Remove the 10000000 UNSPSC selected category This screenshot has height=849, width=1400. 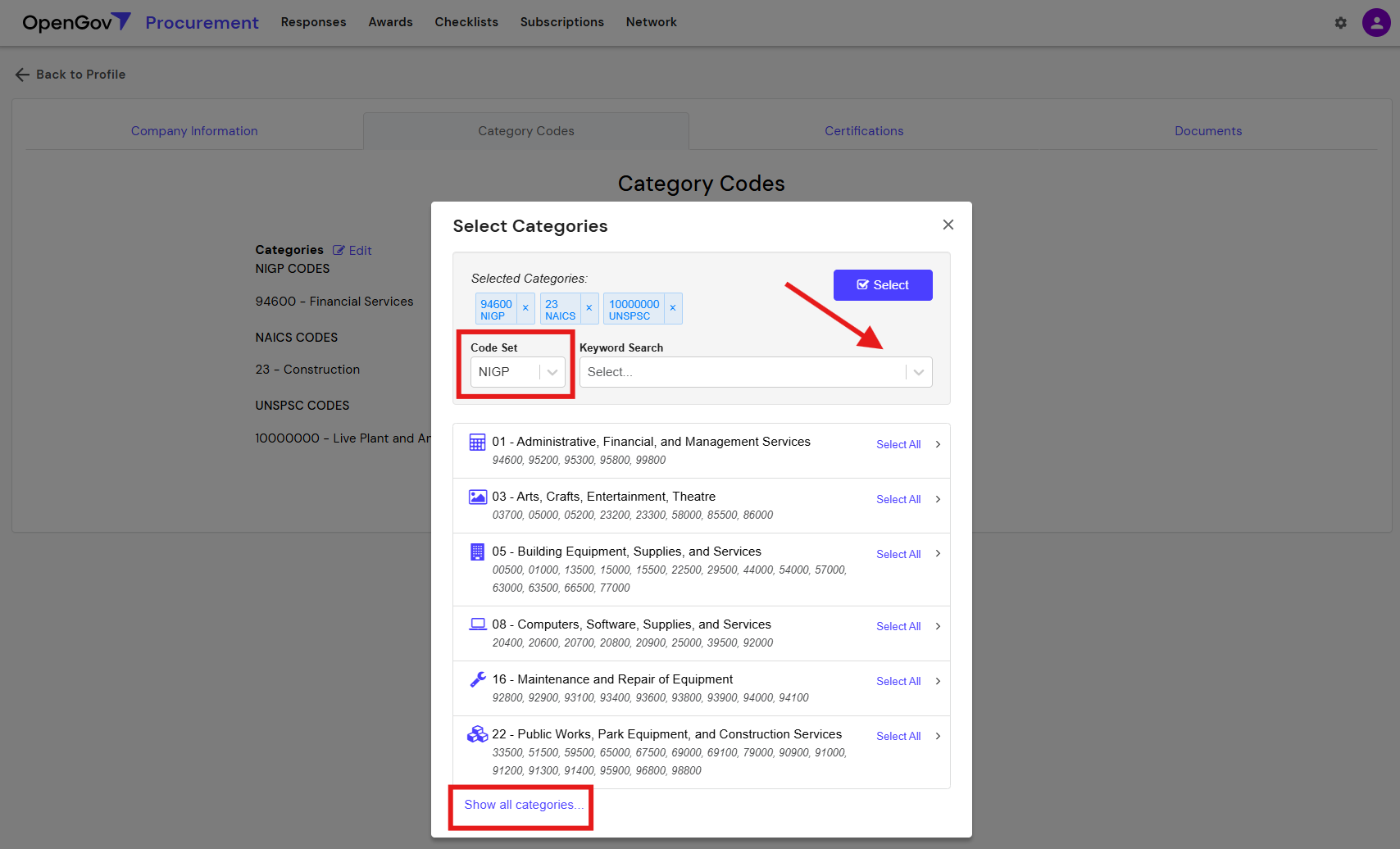[x=673, y=308]
